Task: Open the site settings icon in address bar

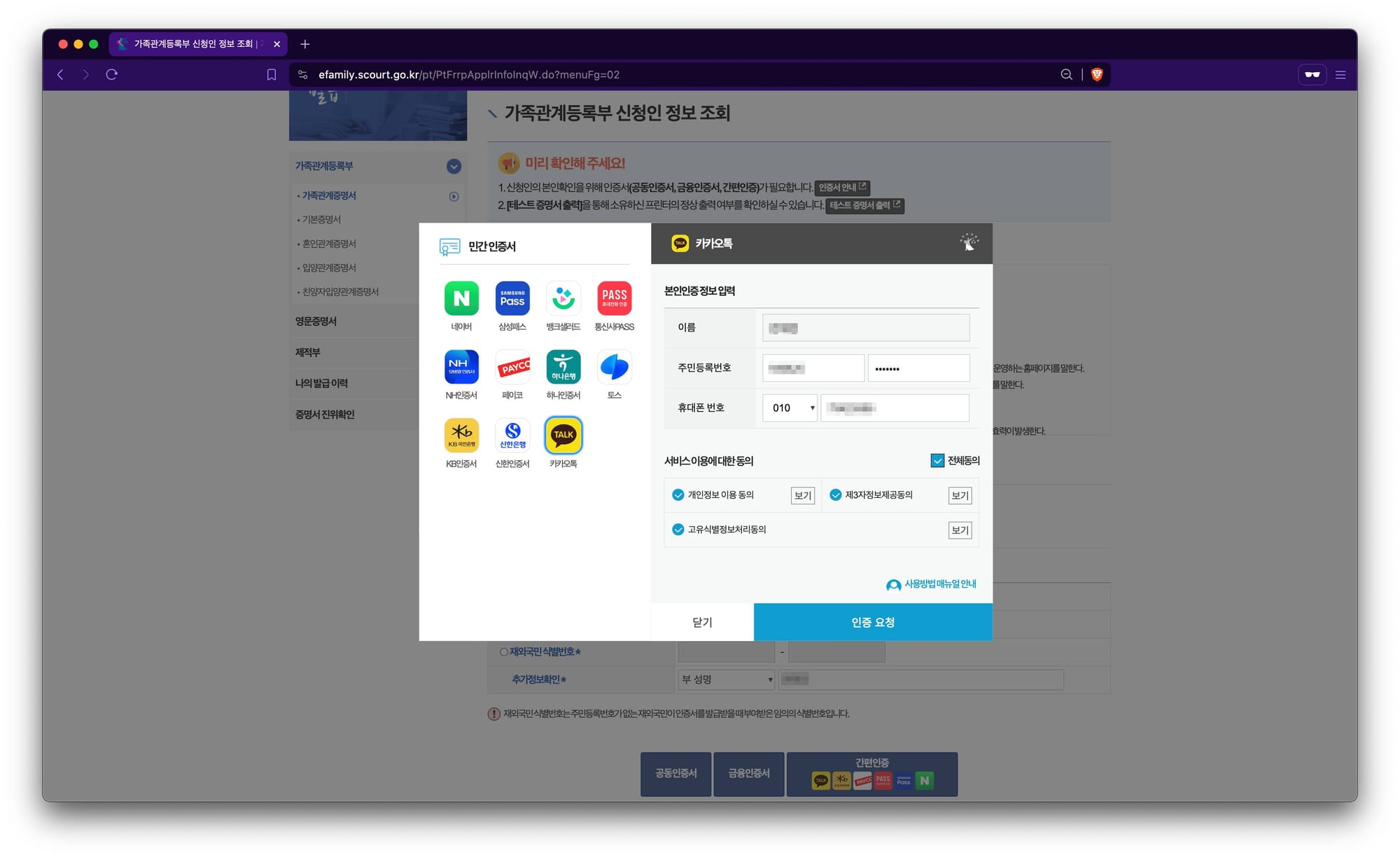Action: (x=302, y=74)
